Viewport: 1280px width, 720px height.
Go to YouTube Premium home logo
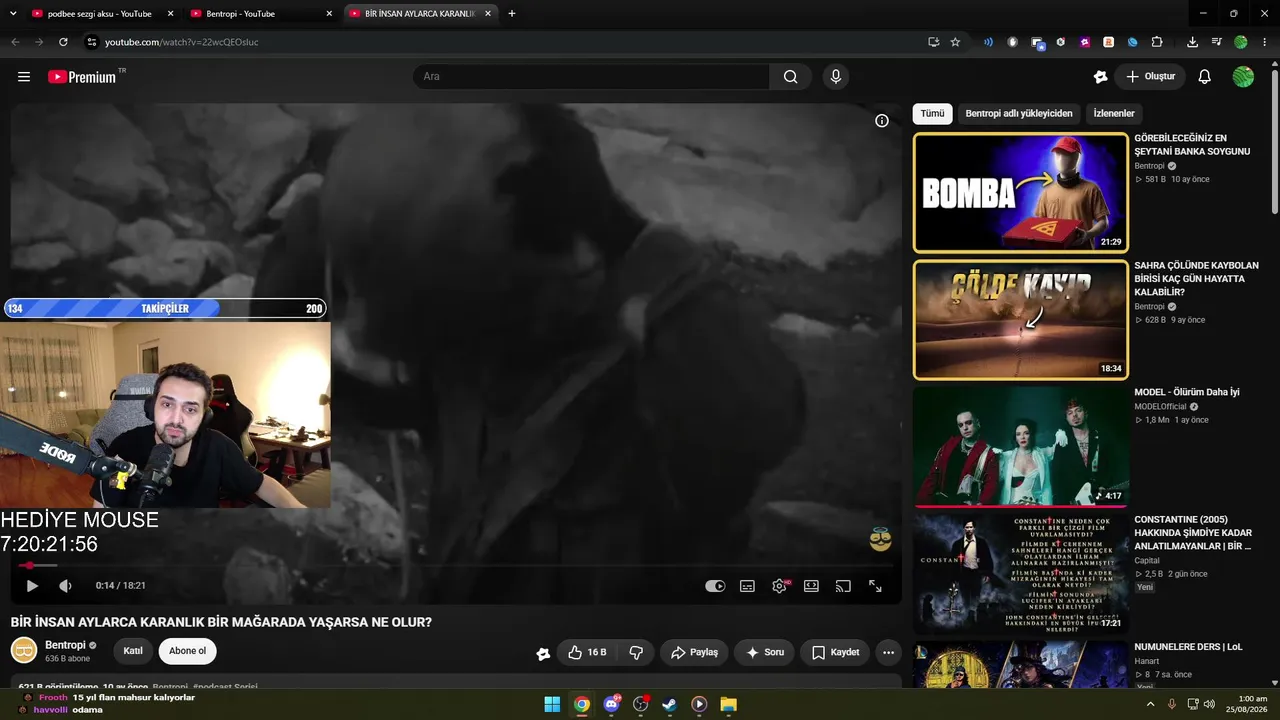(82, 77)
